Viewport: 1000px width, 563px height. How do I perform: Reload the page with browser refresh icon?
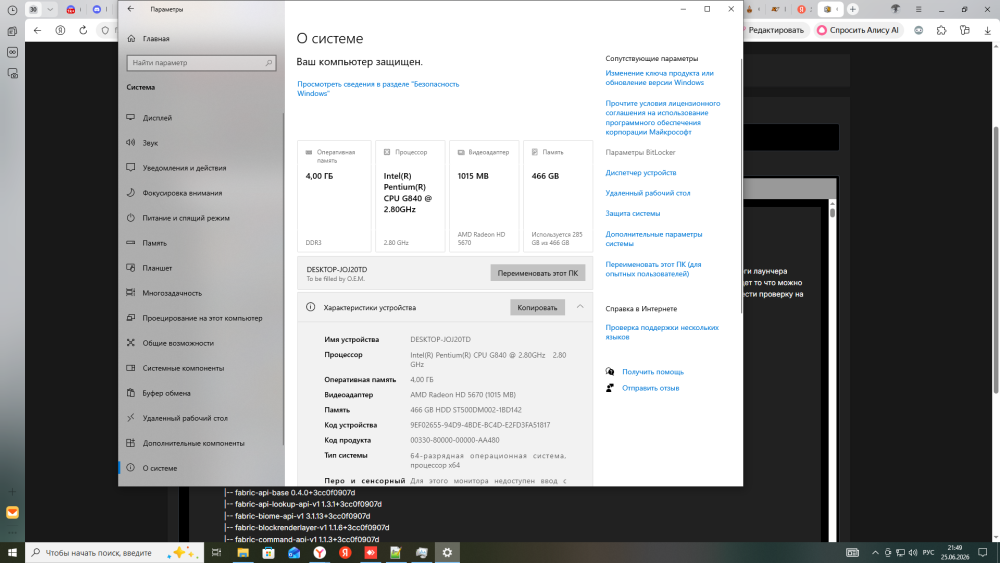83,30
